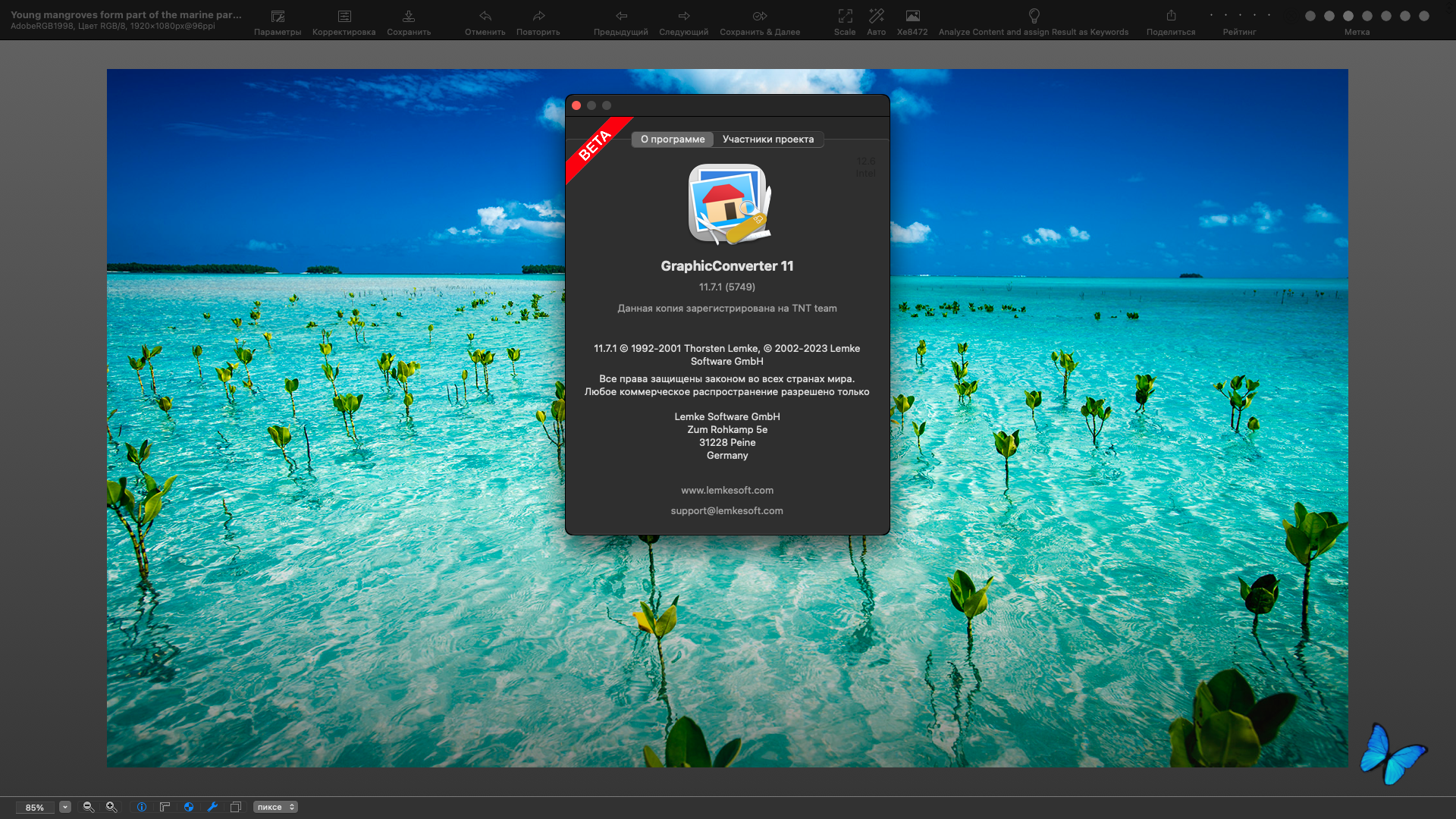Screen dimensions: 1456x819
Task: Select the first Метка color label circle
Action: click(1310, 16)
